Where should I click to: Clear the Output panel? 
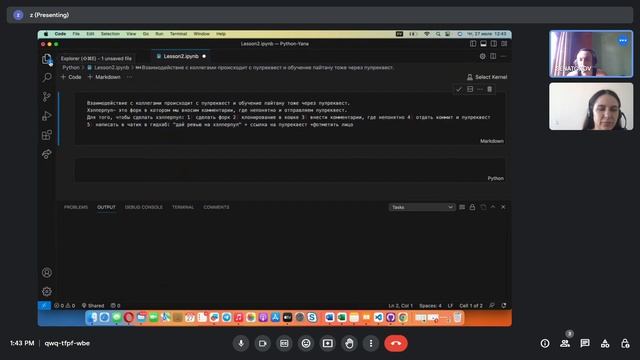[462, 207]
